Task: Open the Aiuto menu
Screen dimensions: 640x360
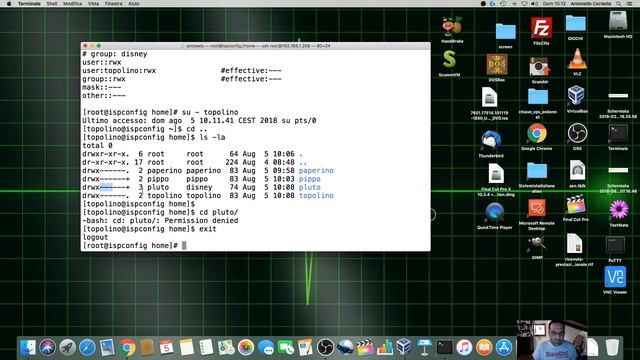Action: point(134,3)
